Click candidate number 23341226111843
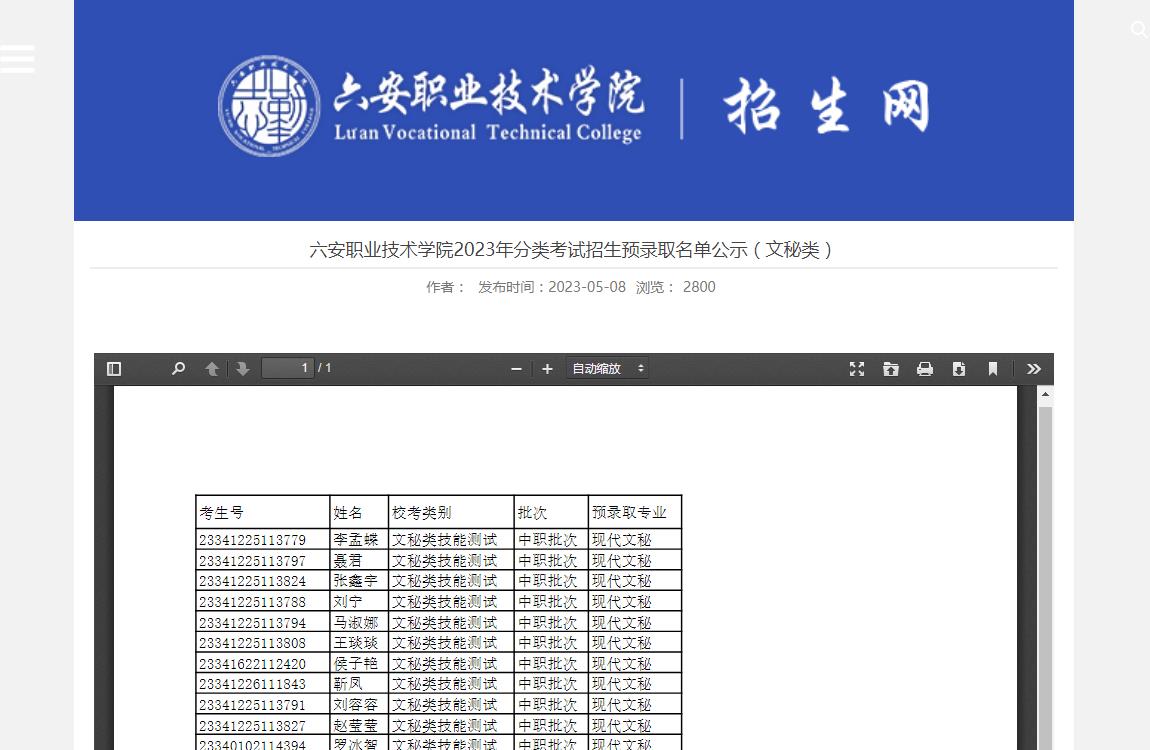The image size is (1150, 750). 252,684
